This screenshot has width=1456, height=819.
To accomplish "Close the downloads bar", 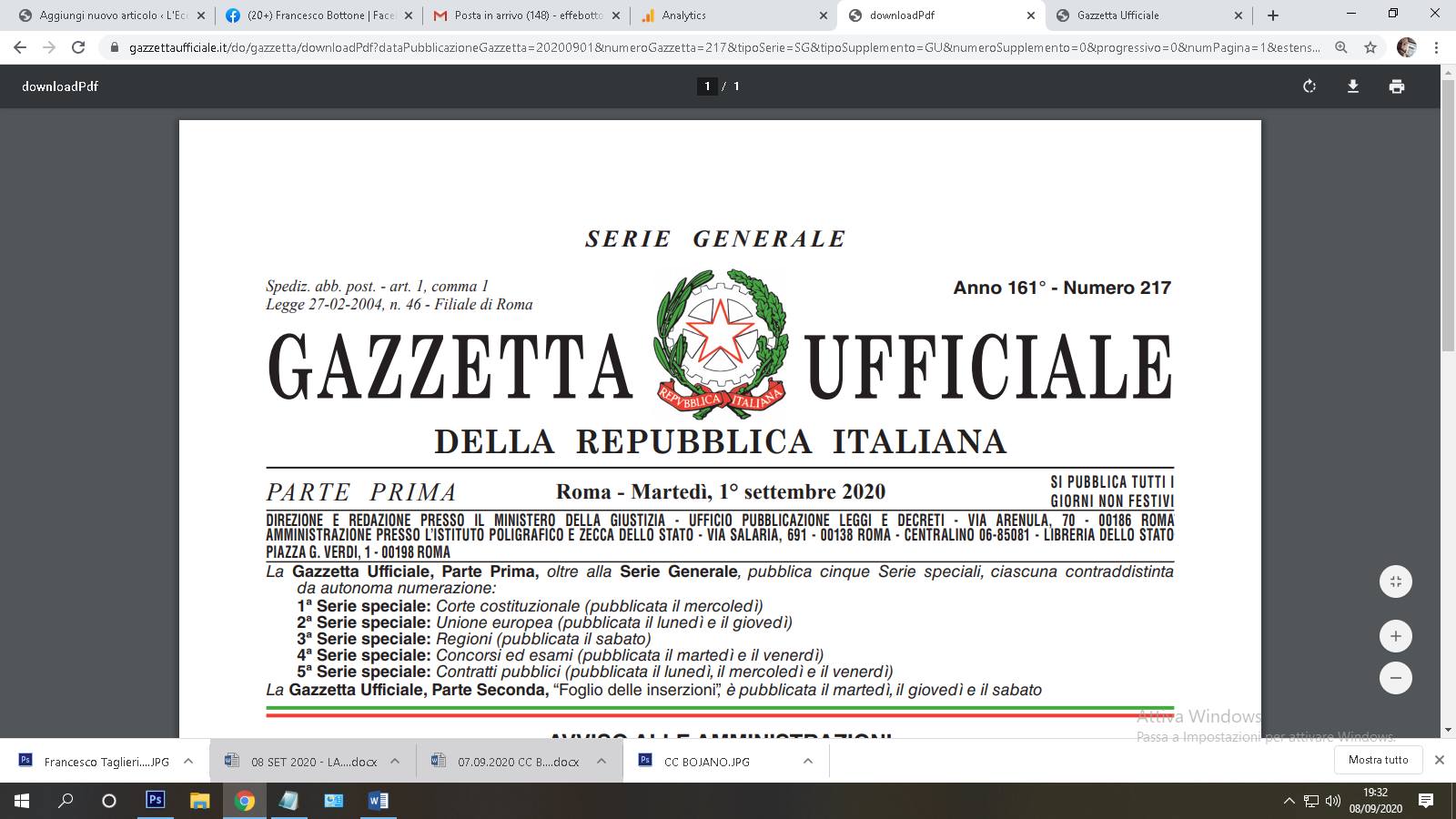I will click(x=1439, y=760).
